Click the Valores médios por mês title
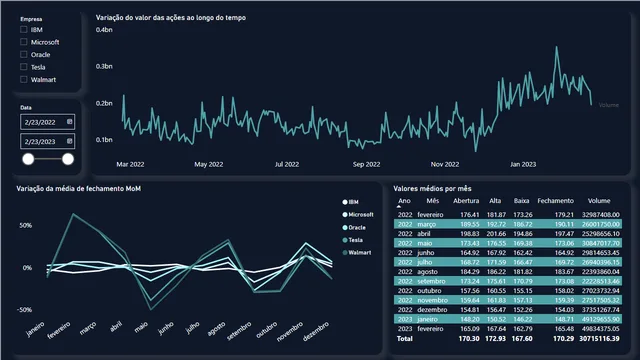640x360 pixels. pyautogui.click(x=432, y=189)
